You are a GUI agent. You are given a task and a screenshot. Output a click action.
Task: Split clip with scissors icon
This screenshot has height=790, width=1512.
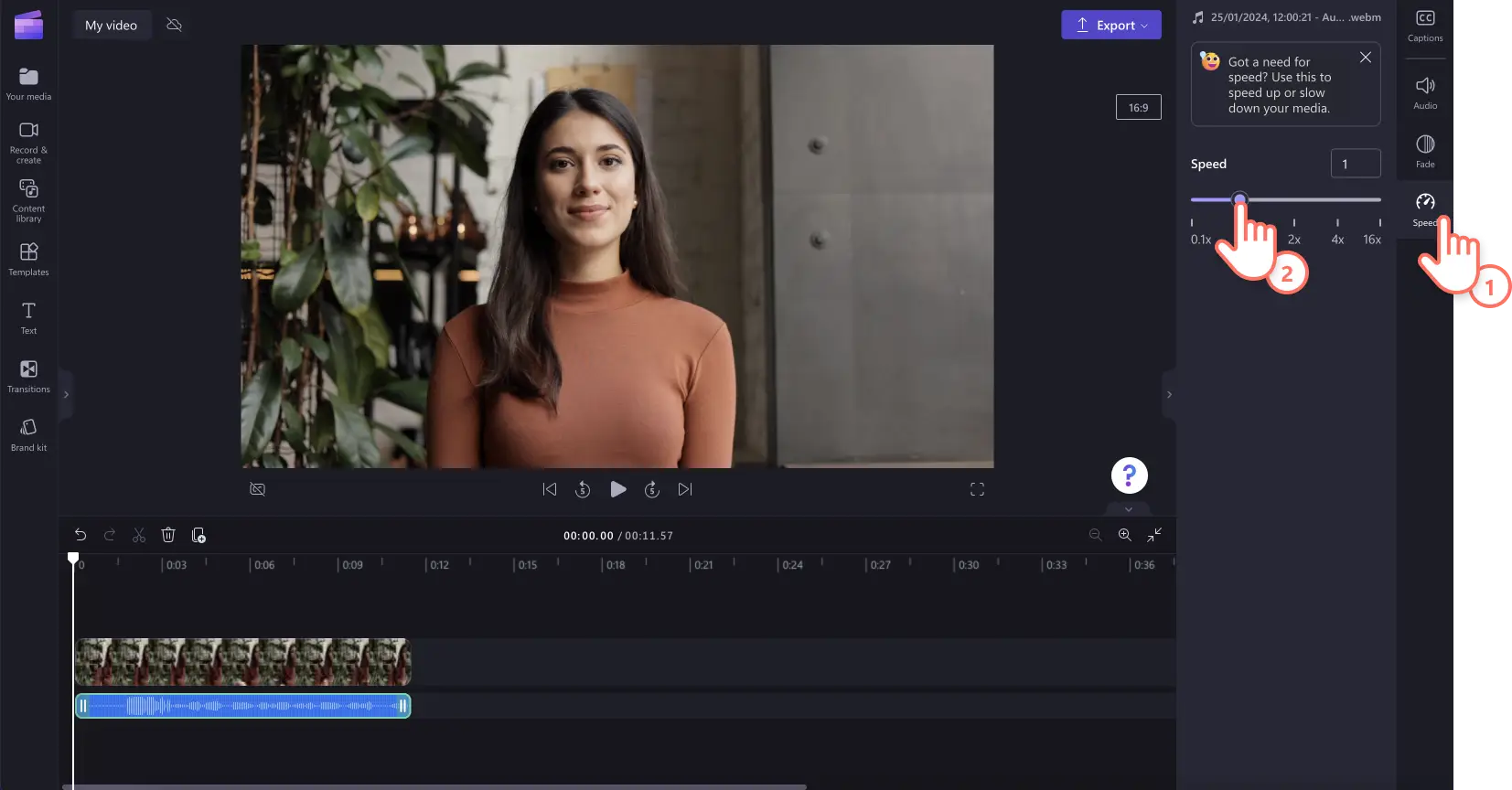(x=139, y=535)
